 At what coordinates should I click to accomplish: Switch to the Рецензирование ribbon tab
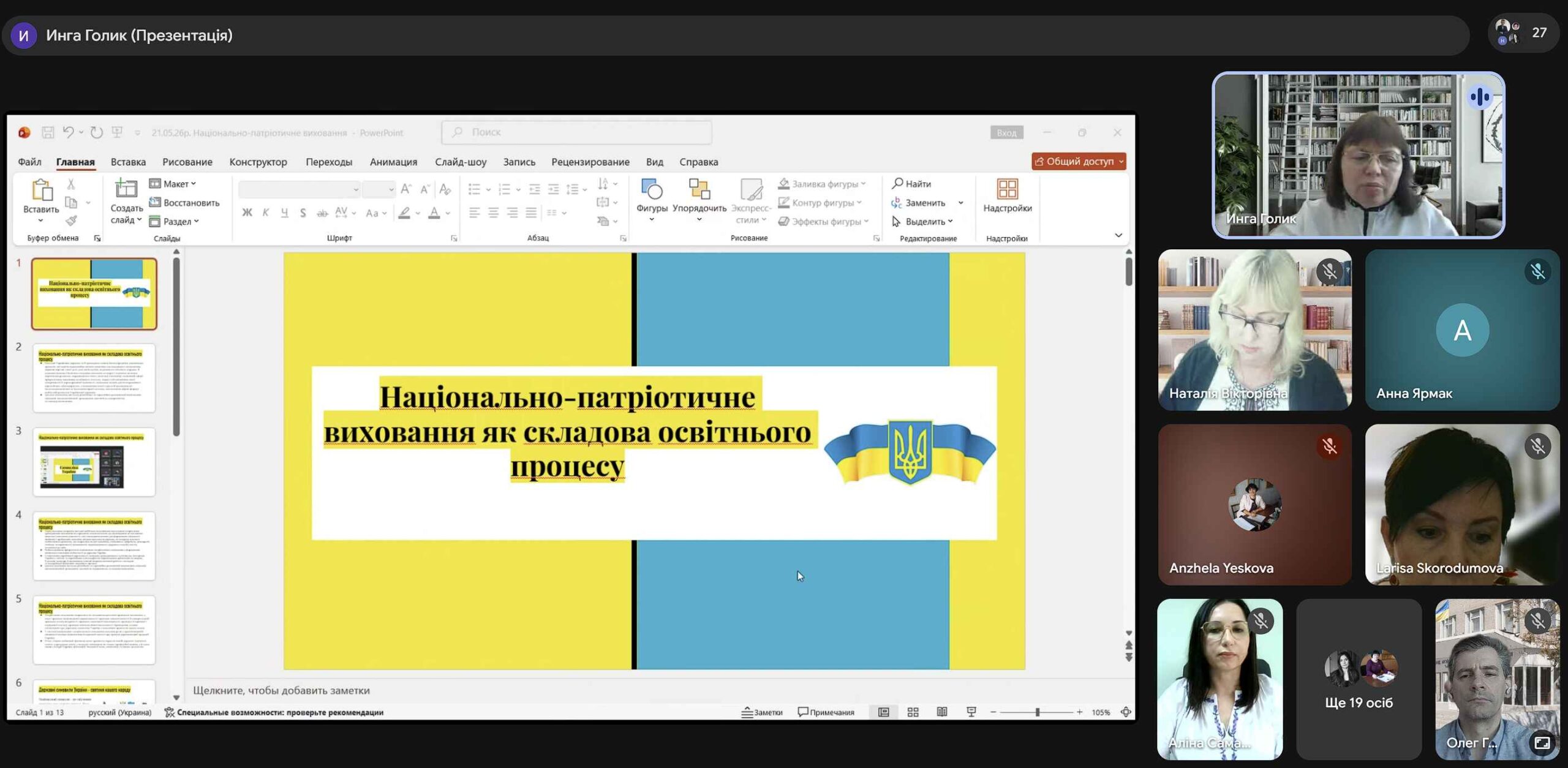click(x=590, y=162)
